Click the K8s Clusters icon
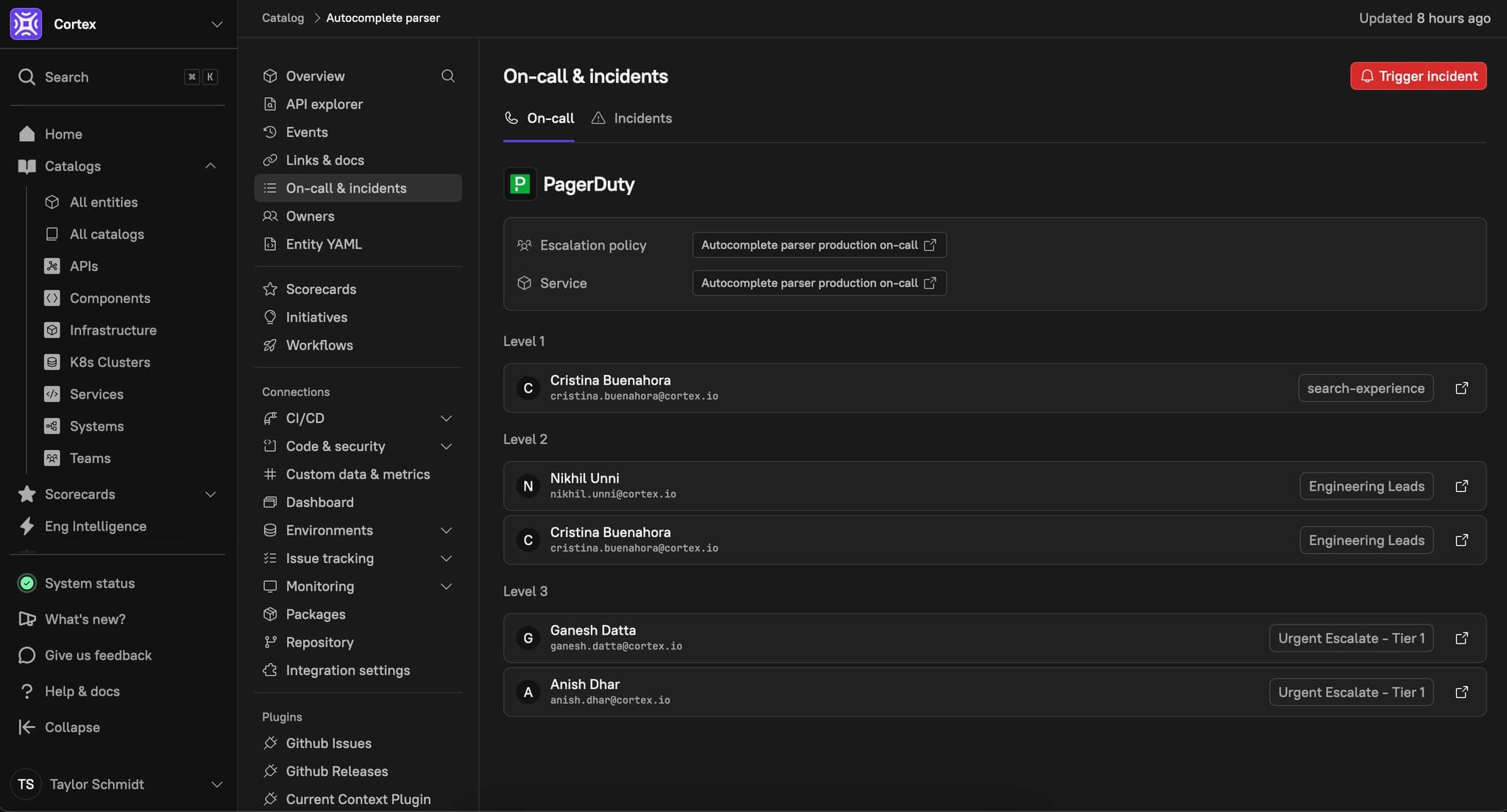The height and width of the screenshot is (812, 1507). coord(52,362)
